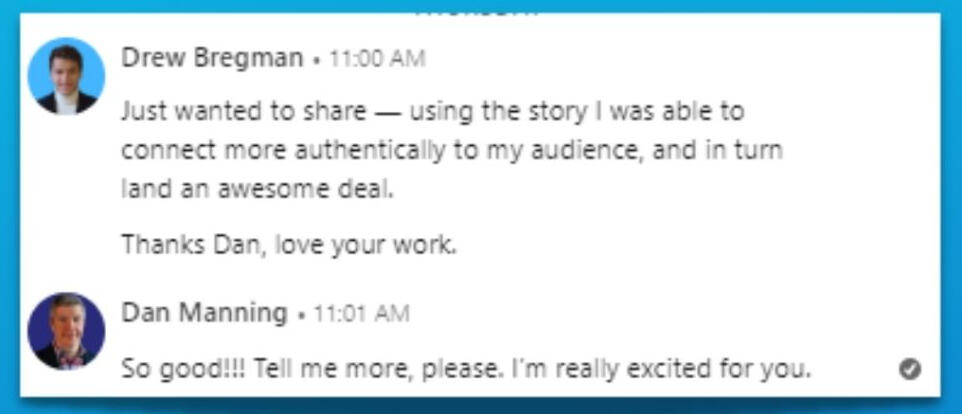
Task: Click the cut-off date header at top
Action: pos(478,9)
